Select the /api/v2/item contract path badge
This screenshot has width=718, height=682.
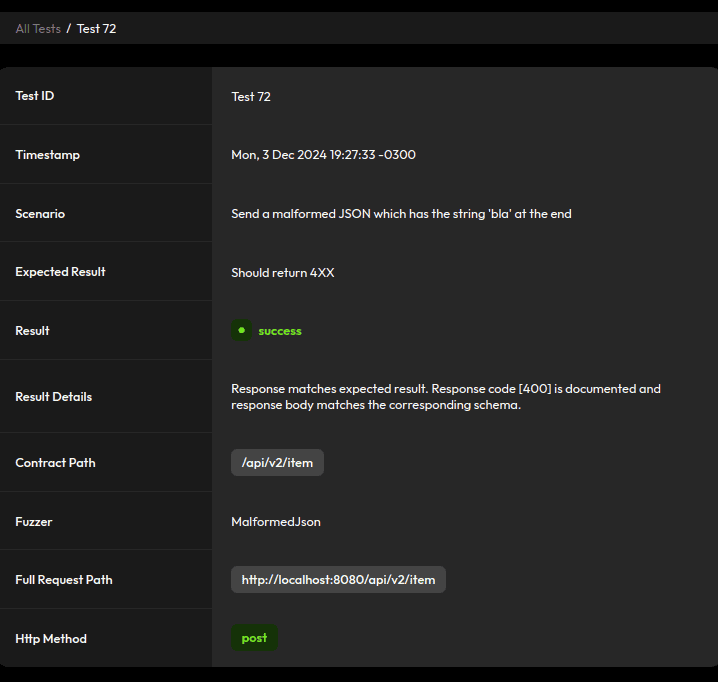[277, 463]
